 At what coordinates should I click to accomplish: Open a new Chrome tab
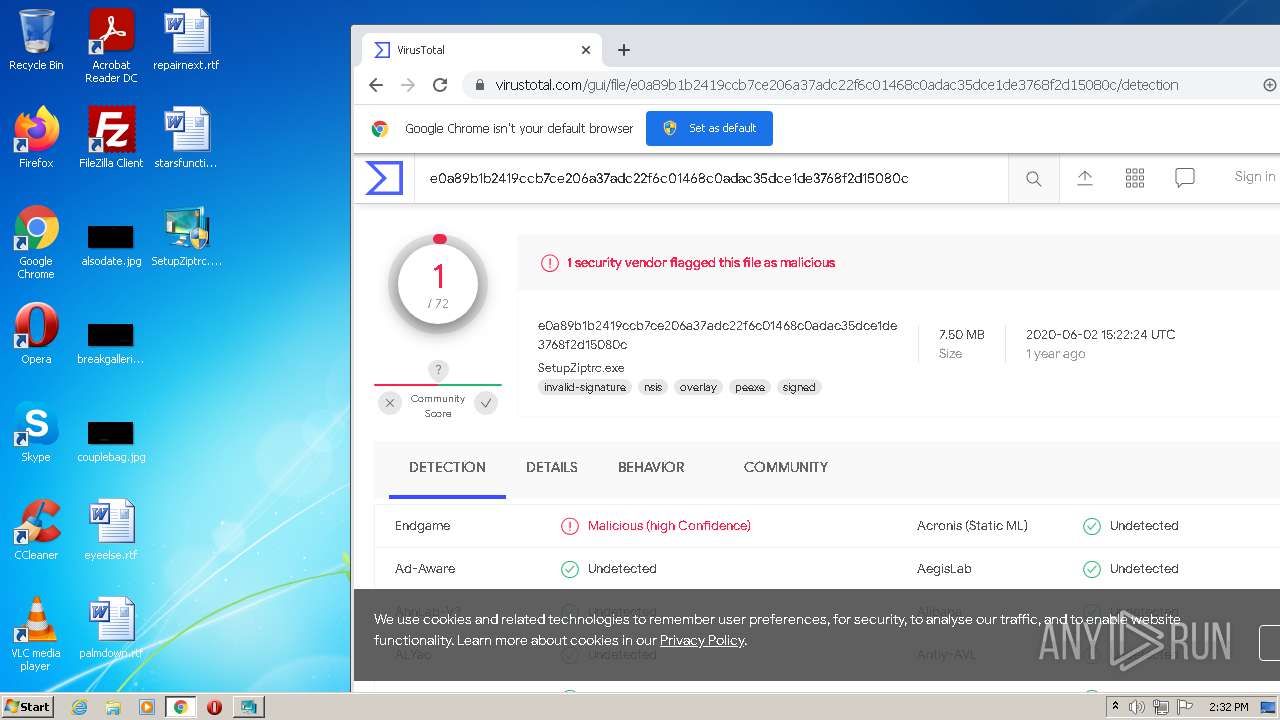624,50
